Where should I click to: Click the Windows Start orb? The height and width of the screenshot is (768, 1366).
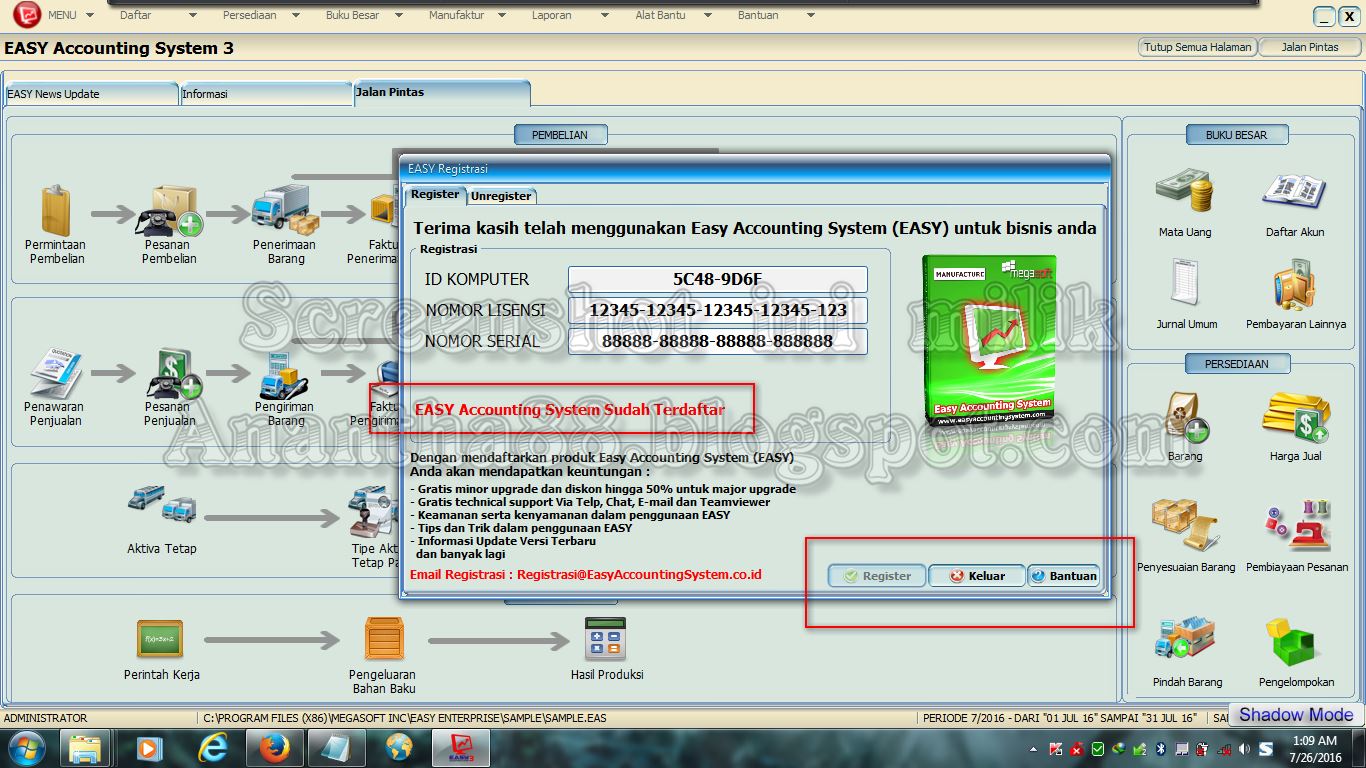(27, 747)
